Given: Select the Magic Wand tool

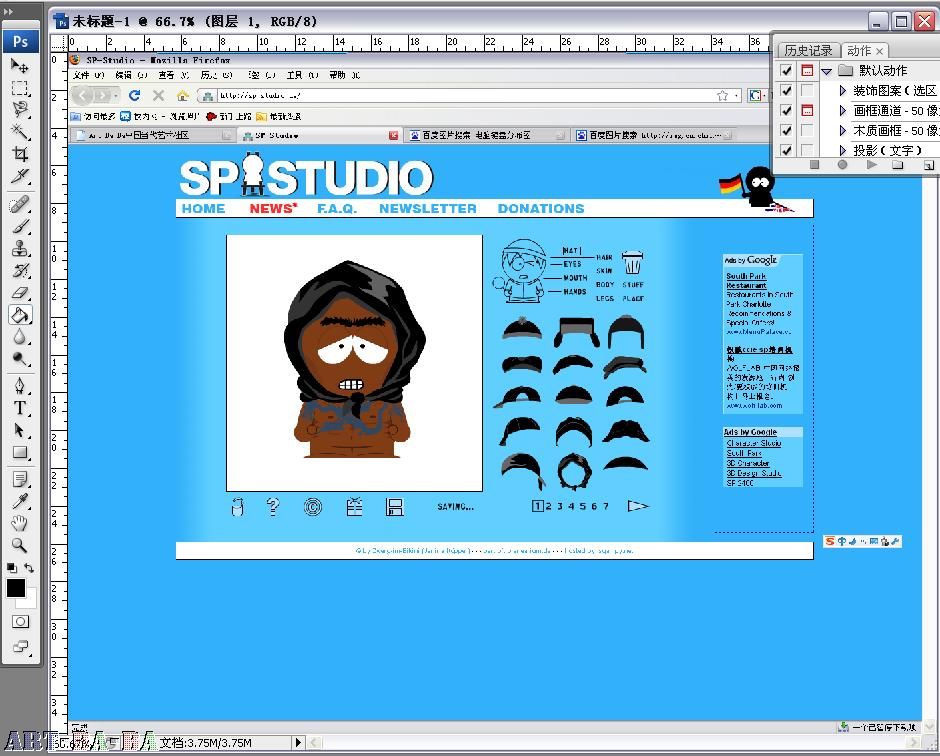Looking at the screenshot, I should point(20,132).
